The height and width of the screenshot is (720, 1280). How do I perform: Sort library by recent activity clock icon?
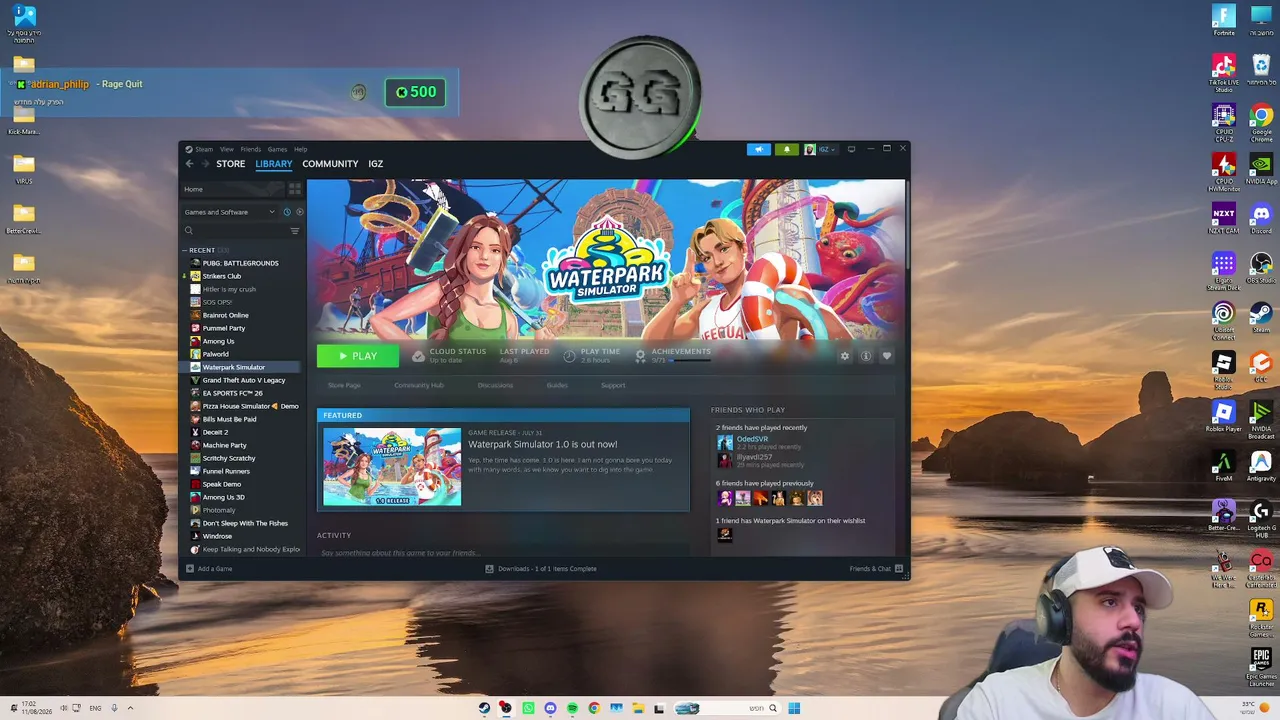(x=287, y=212)
